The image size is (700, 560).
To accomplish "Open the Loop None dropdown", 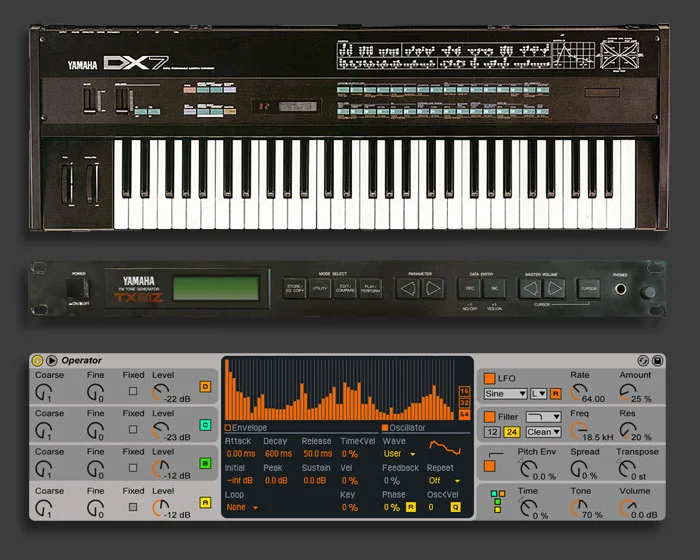I will click(242, 507).
